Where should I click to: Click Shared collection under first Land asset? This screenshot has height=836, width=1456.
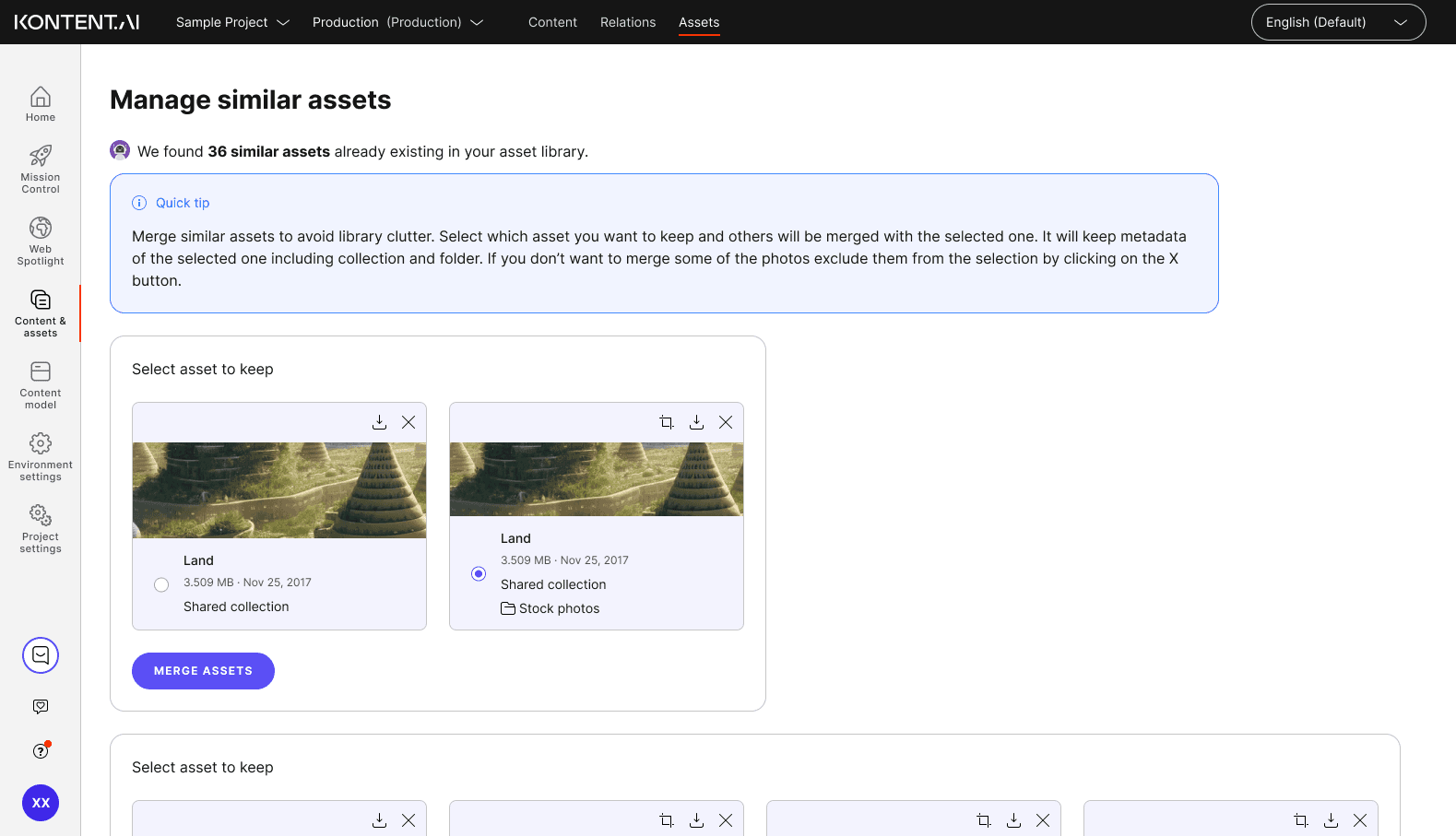coord(236,606)
